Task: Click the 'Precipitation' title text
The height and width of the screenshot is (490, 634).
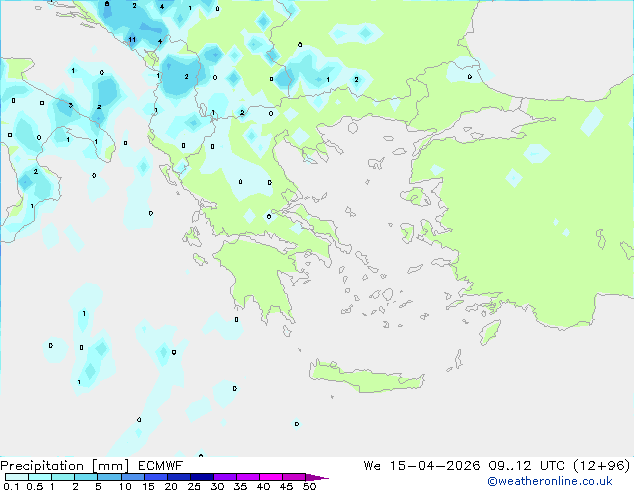Action: pyautogui.click(x=42, y=466)
